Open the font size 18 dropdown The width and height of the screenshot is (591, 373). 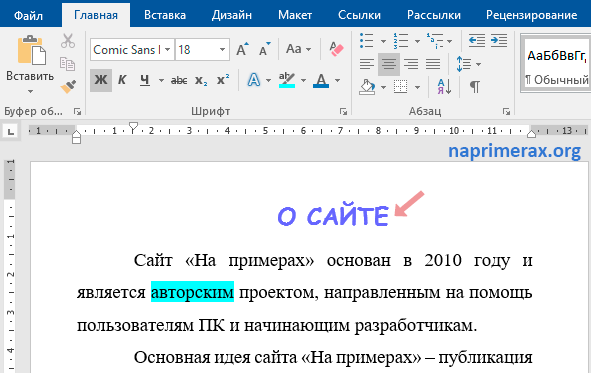click(222, 49)
